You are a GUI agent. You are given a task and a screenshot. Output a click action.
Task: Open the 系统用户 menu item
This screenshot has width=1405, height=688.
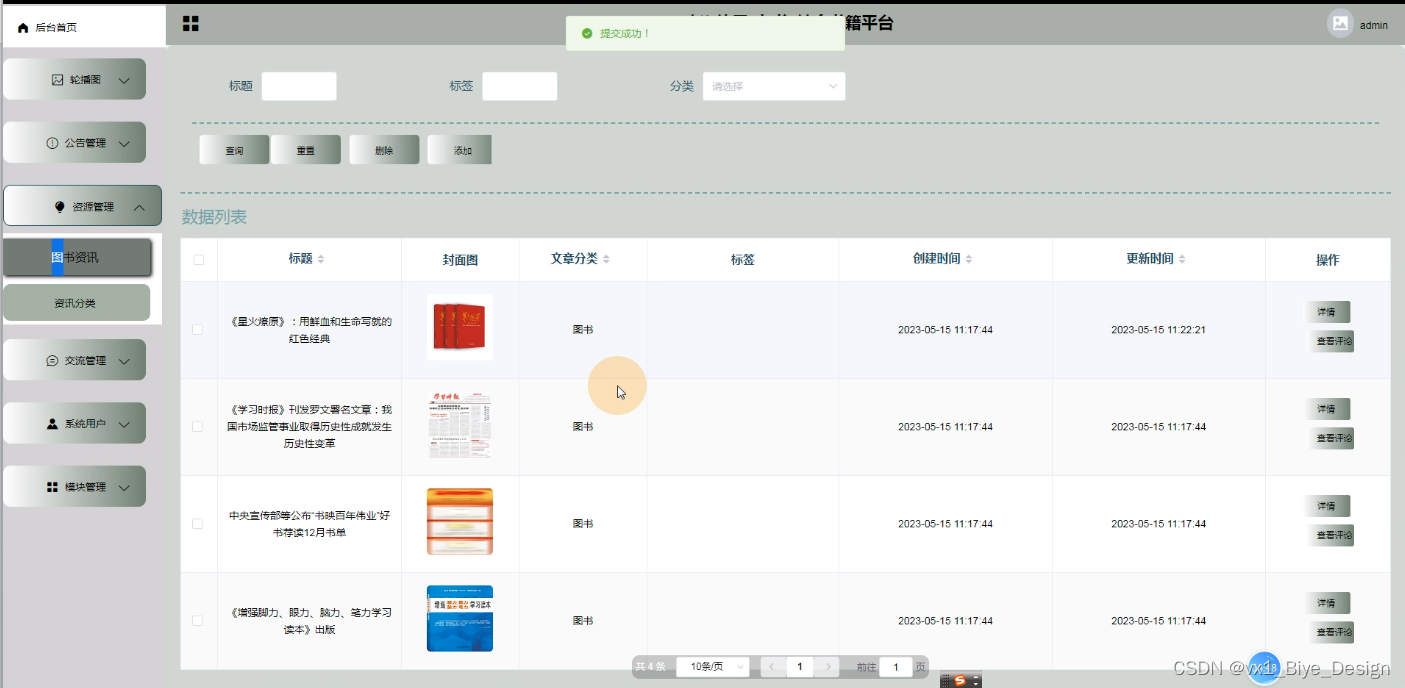75,424
